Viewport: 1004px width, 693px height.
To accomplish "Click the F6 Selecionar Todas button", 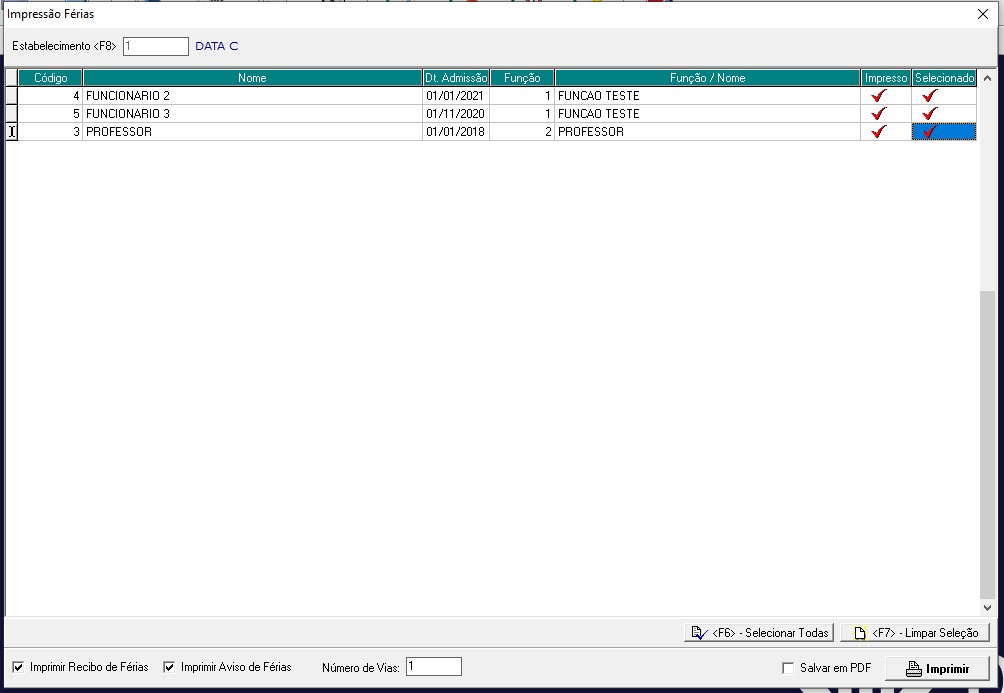I will coord(759,633).
